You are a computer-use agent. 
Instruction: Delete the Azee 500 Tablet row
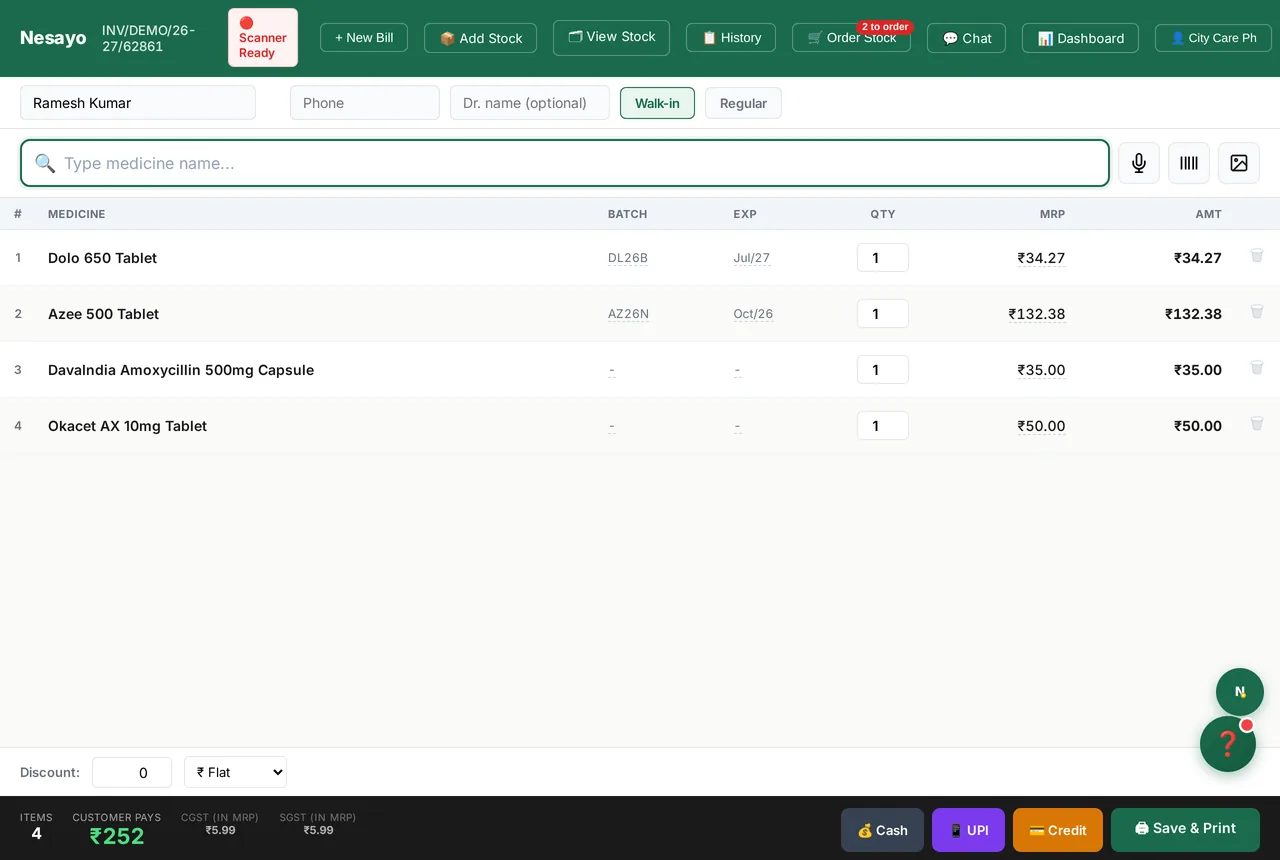(x=1257, y=312)
